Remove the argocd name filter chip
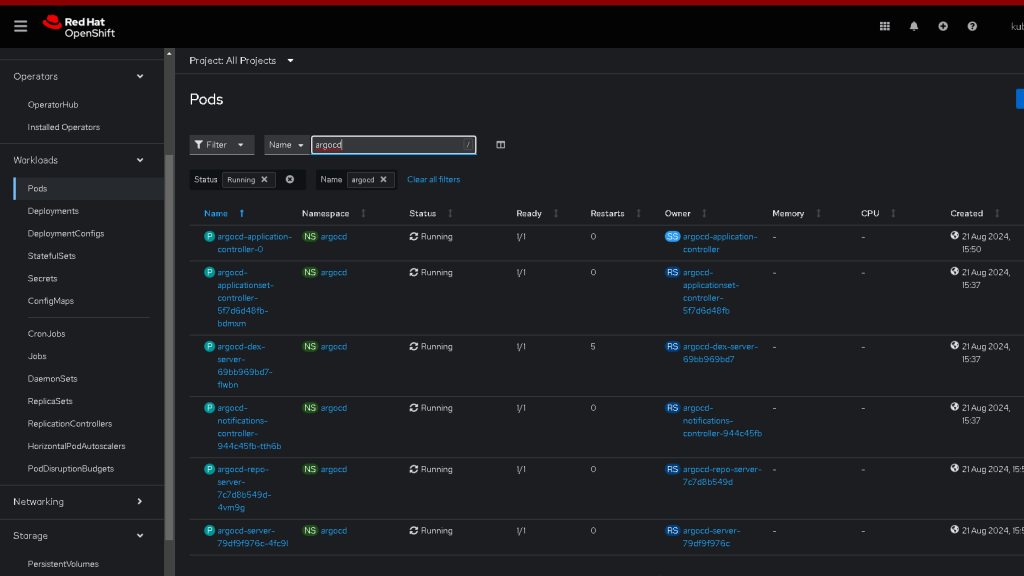 (x=383, y=180)
